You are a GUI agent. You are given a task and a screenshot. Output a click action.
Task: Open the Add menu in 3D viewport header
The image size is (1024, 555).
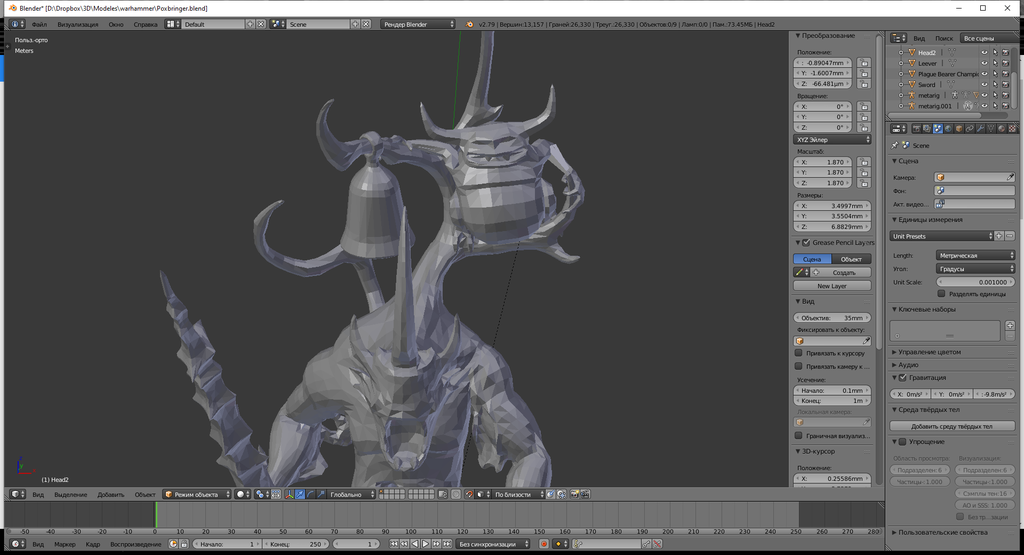click(111, 494)
